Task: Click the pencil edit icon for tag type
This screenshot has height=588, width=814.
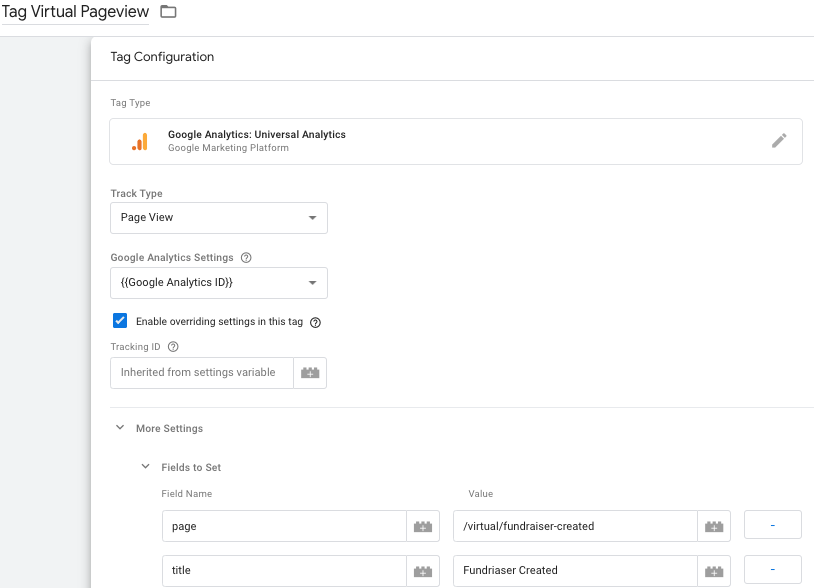Action: pos(779,141)
